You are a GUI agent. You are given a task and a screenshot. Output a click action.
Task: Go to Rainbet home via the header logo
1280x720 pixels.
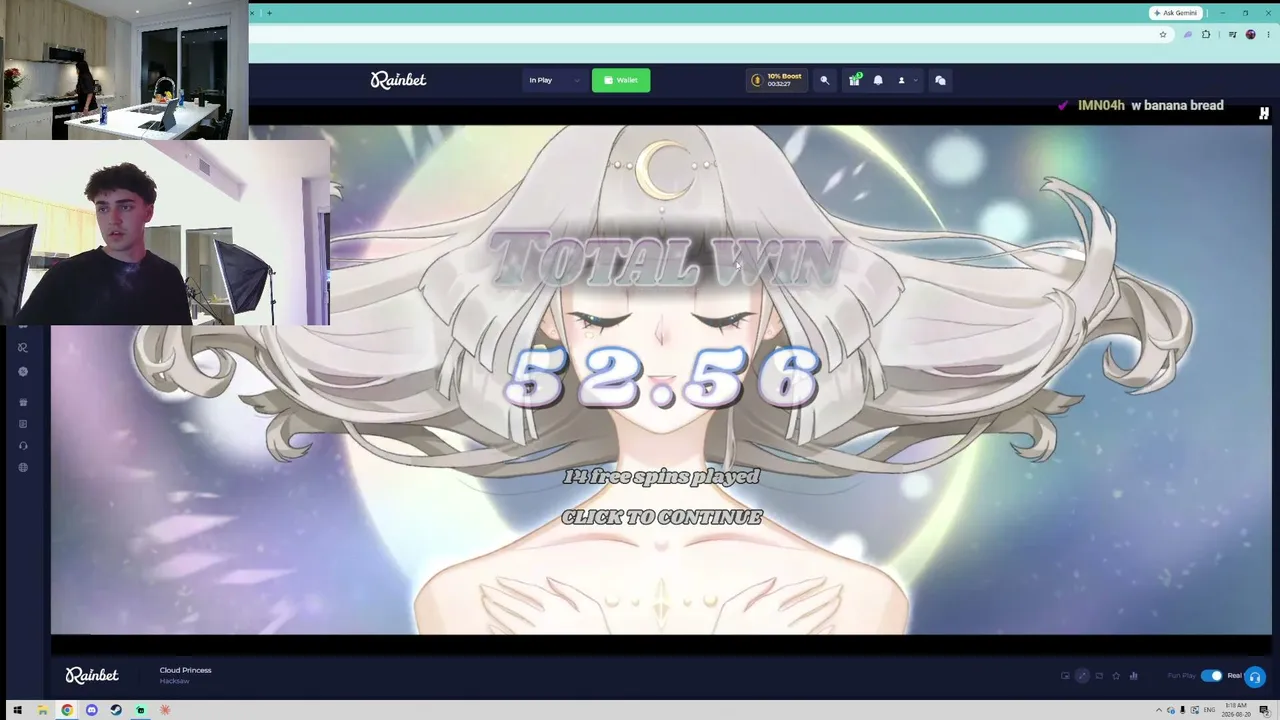click(x=398, y=80)
